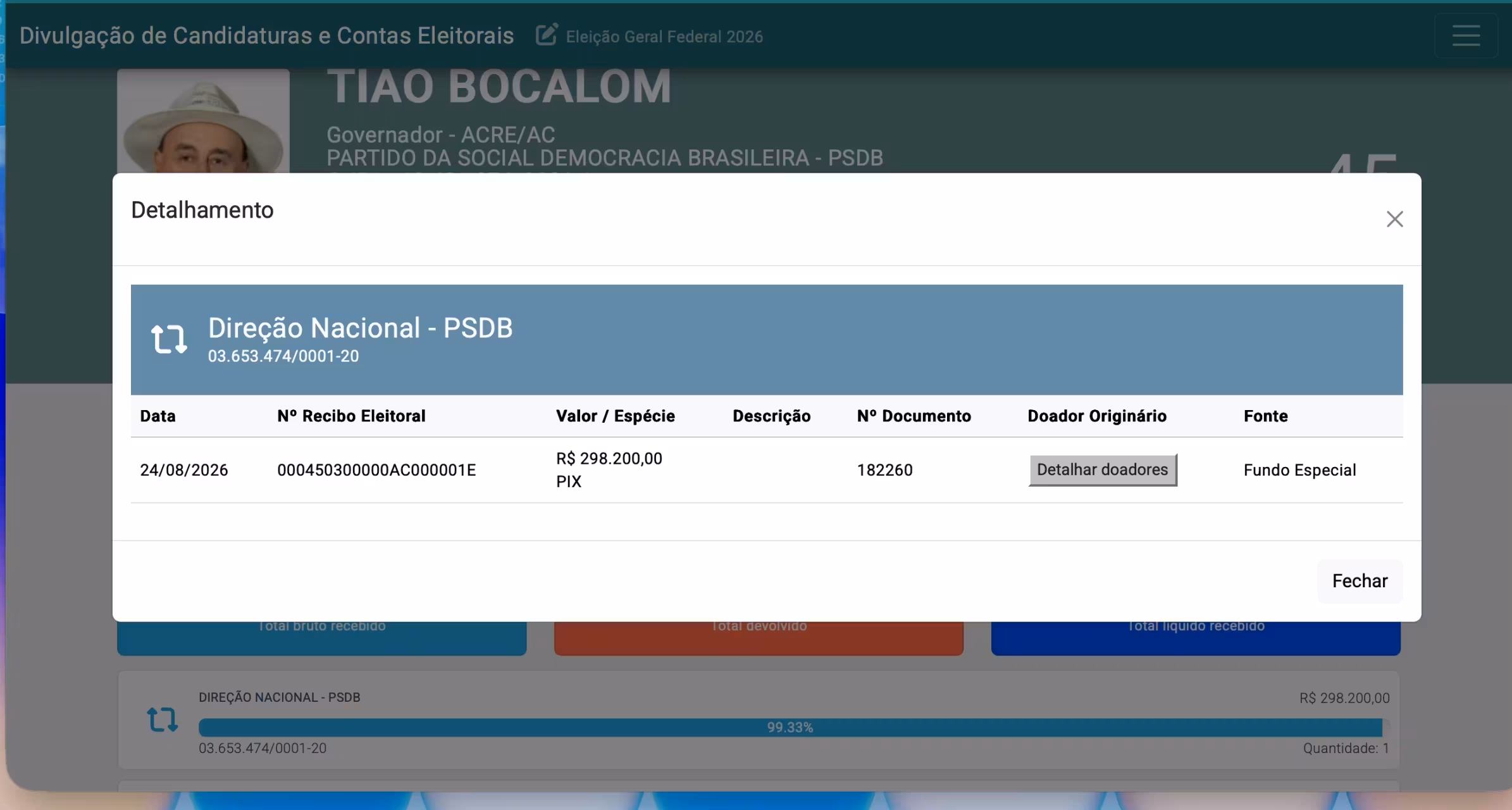Image resolution: width=1512 pixels, height=810 pixels.
Task: Click DIREÇÃO NACIONAL - PSDB label in background list
Action: (x=279, y=697)
